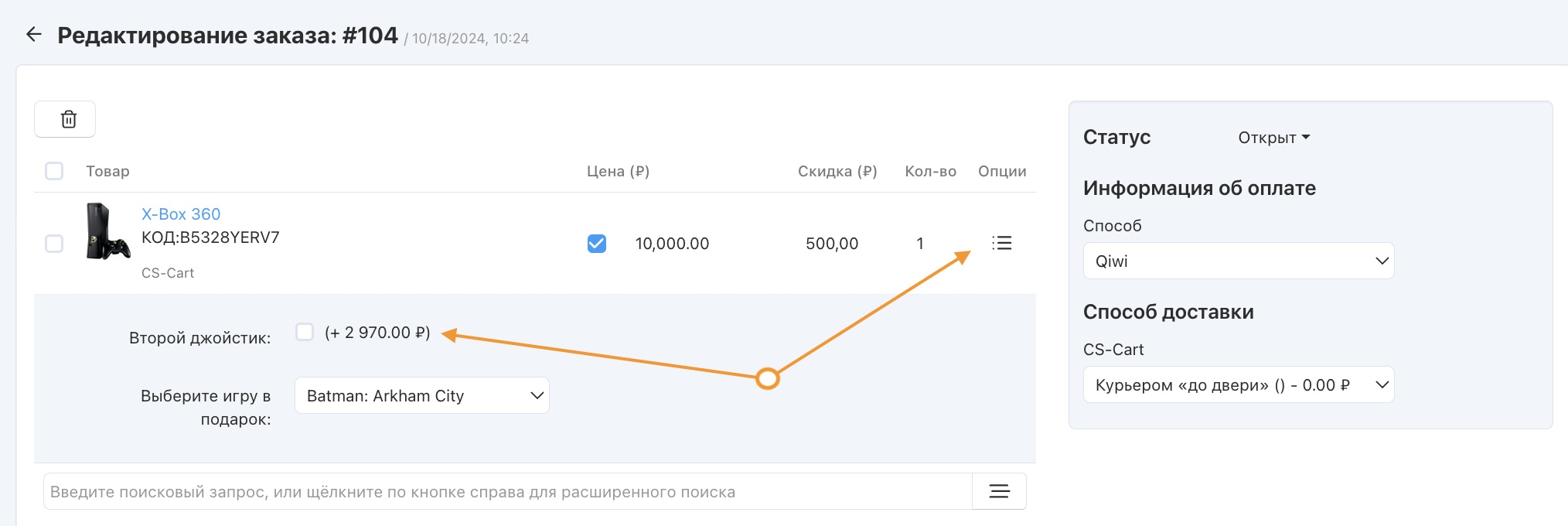Image resolution: width=1568 pixels, height=526 pixels.
Task: Open the Qiwi payment method dropdown
Action: [x=1238, y=261]
